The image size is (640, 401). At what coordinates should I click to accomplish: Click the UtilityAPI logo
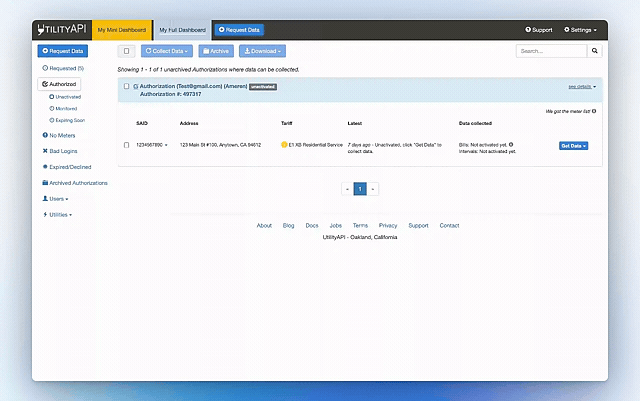pyautogui.click(x=63, y=30)
